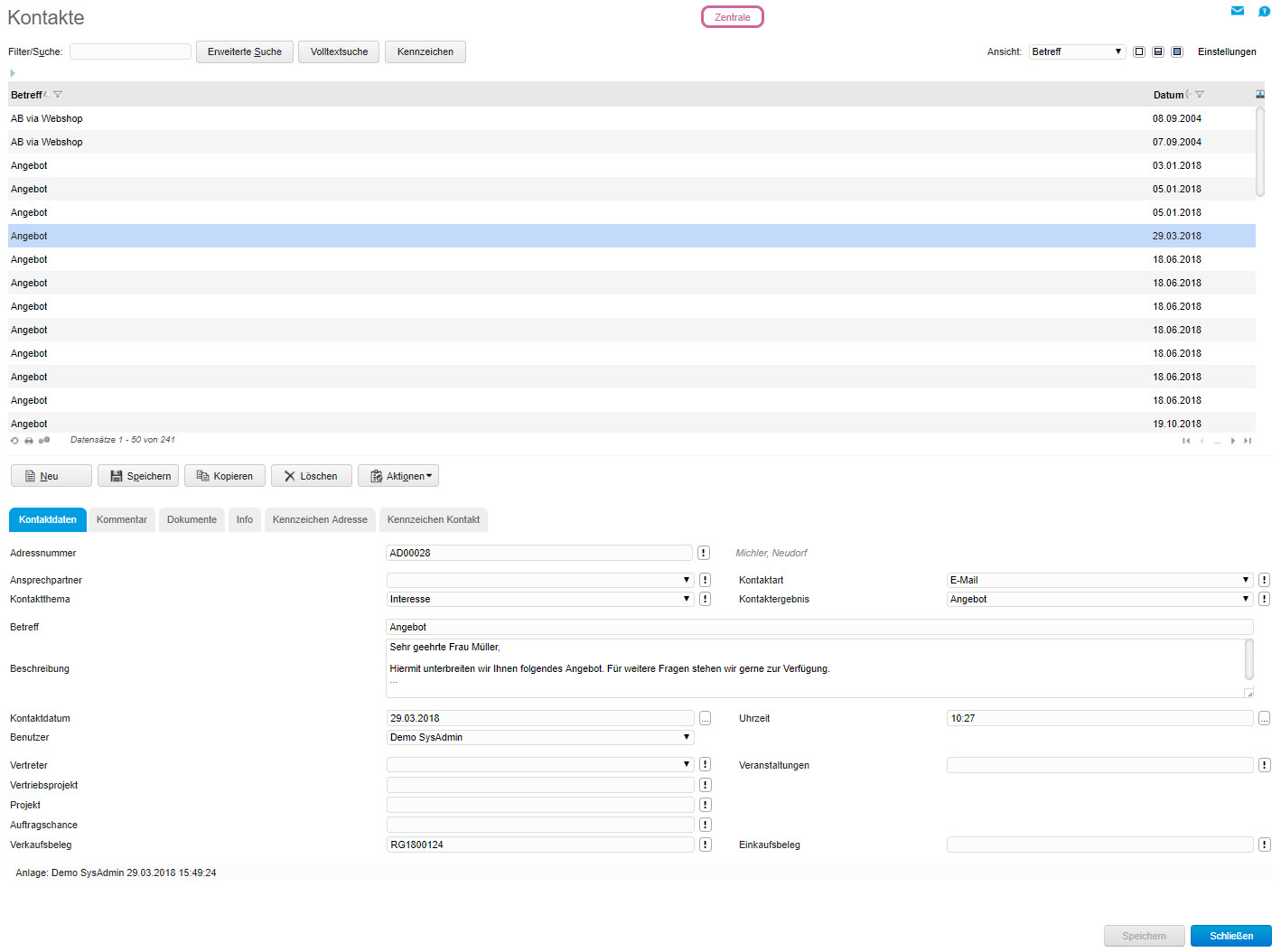Click the Erweiterte Suche button
The width and height of the screenshot is (1281, 952).
click(244, 51)
